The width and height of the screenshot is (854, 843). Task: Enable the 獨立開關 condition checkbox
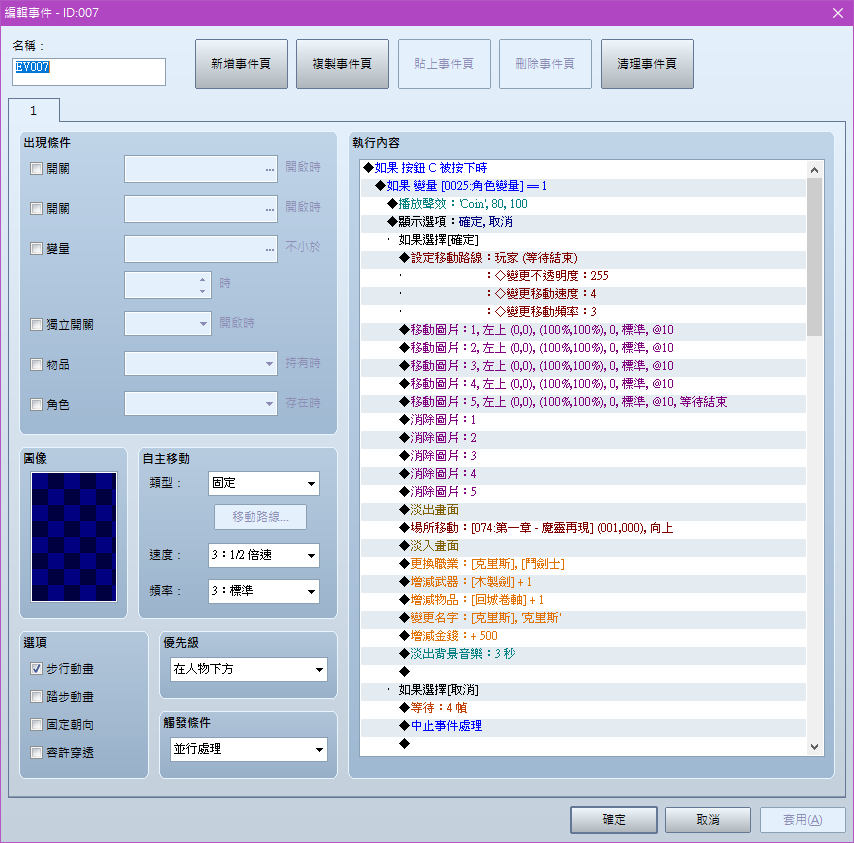pos(36,325)
